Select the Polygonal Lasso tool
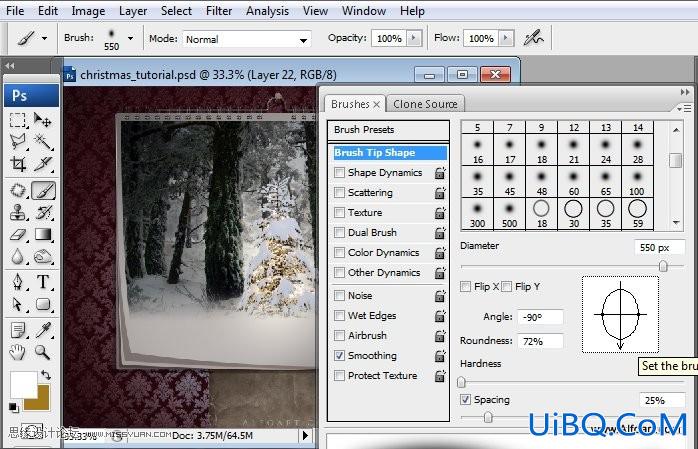Viewport: 698px width, 449px height. point(18,142)
